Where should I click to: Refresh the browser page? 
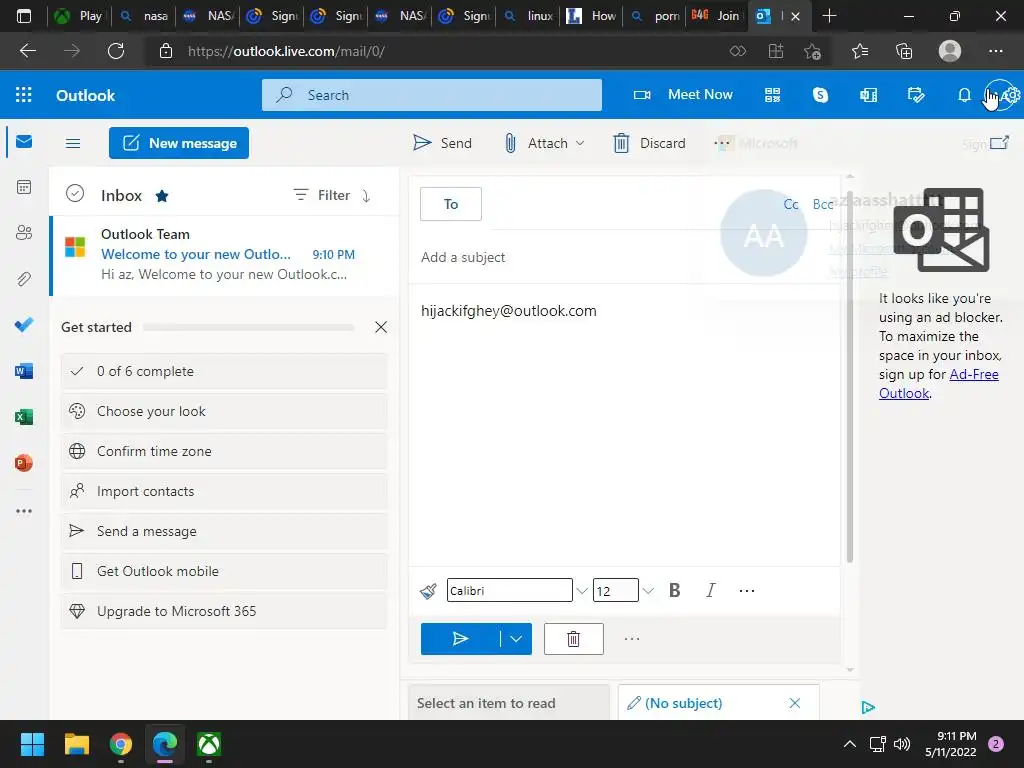tap(116, 51)
